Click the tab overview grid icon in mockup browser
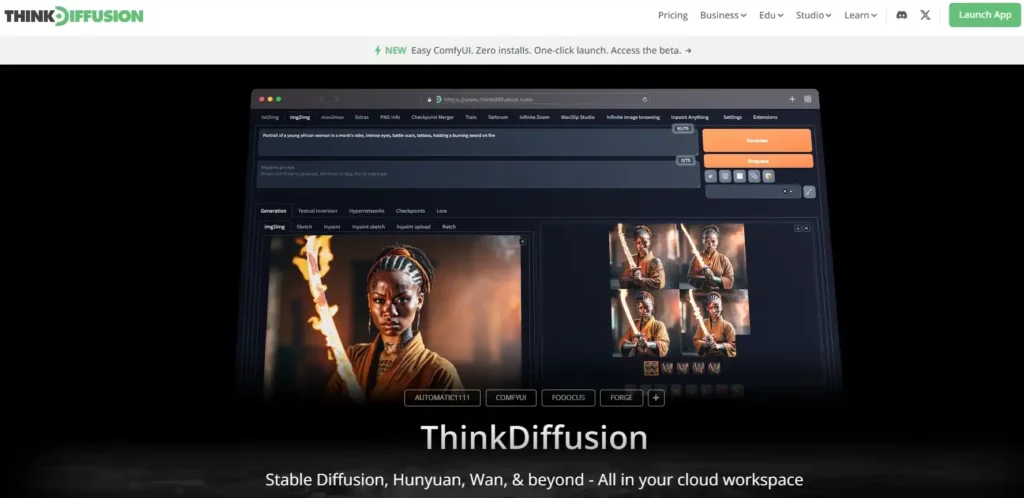1024x498 pixels. point(806,99)
